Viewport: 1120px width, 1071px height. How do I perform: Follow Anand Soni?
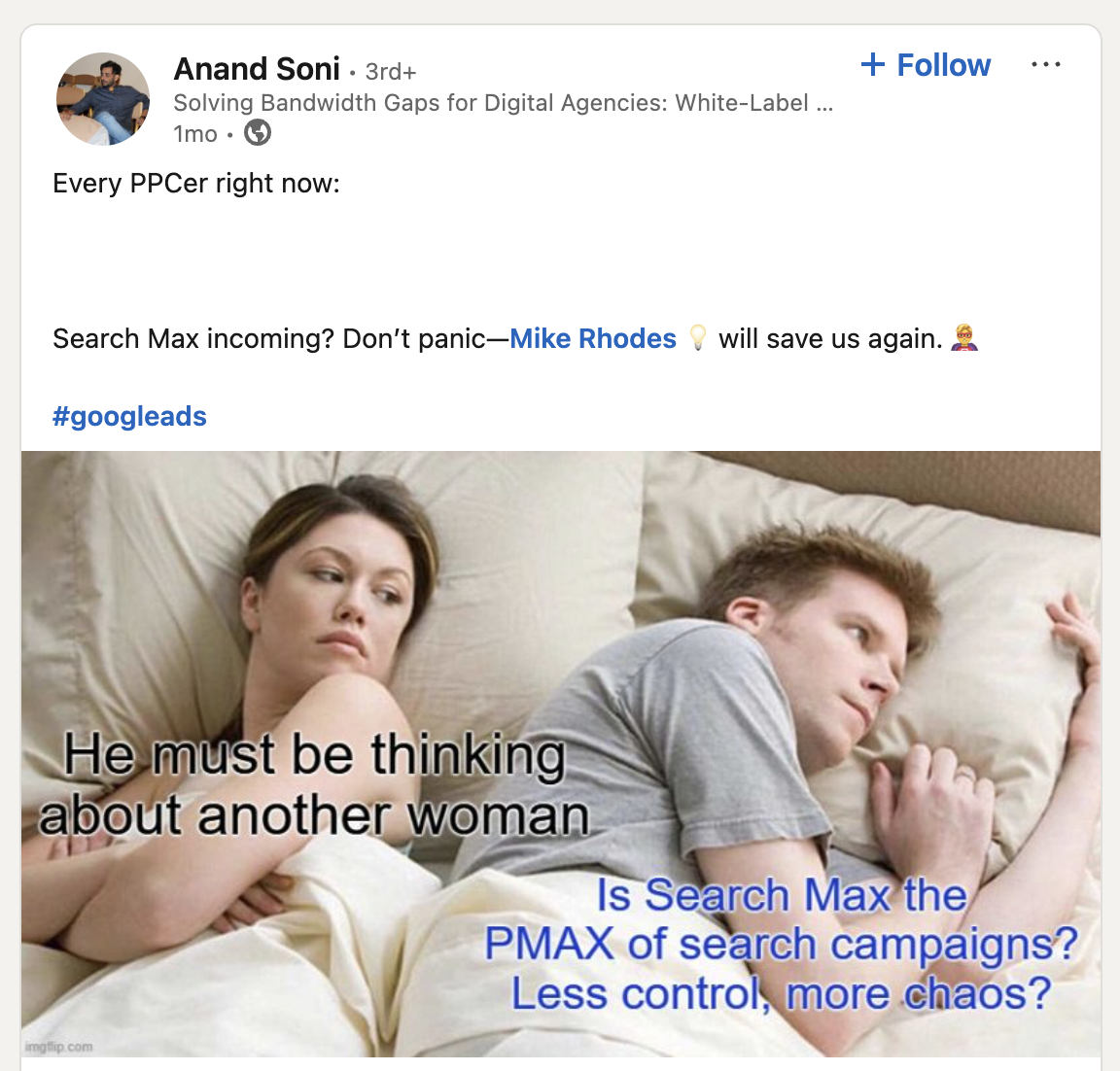click(926, 65)
